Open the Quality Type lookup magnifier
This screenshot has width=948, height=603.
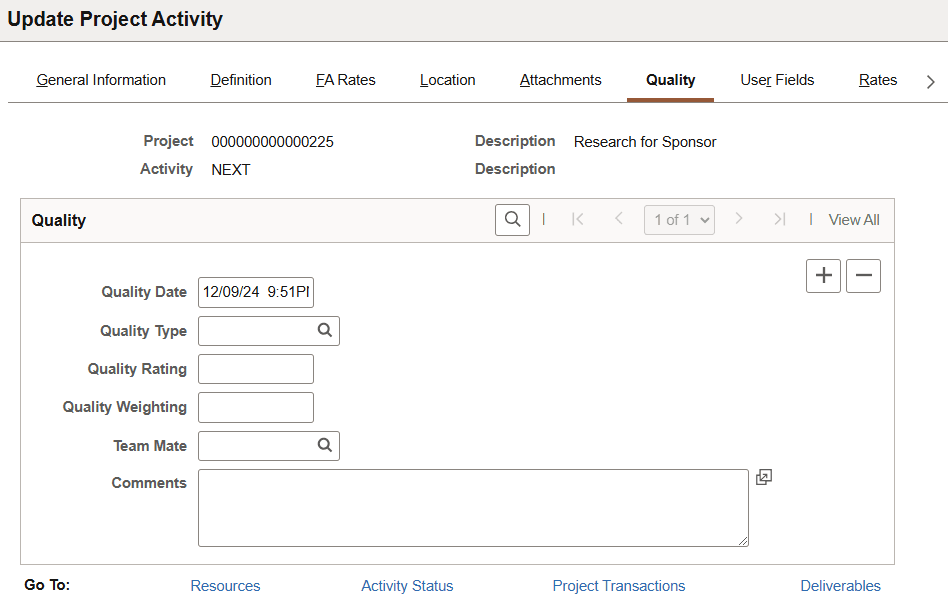tap(324, 330)
